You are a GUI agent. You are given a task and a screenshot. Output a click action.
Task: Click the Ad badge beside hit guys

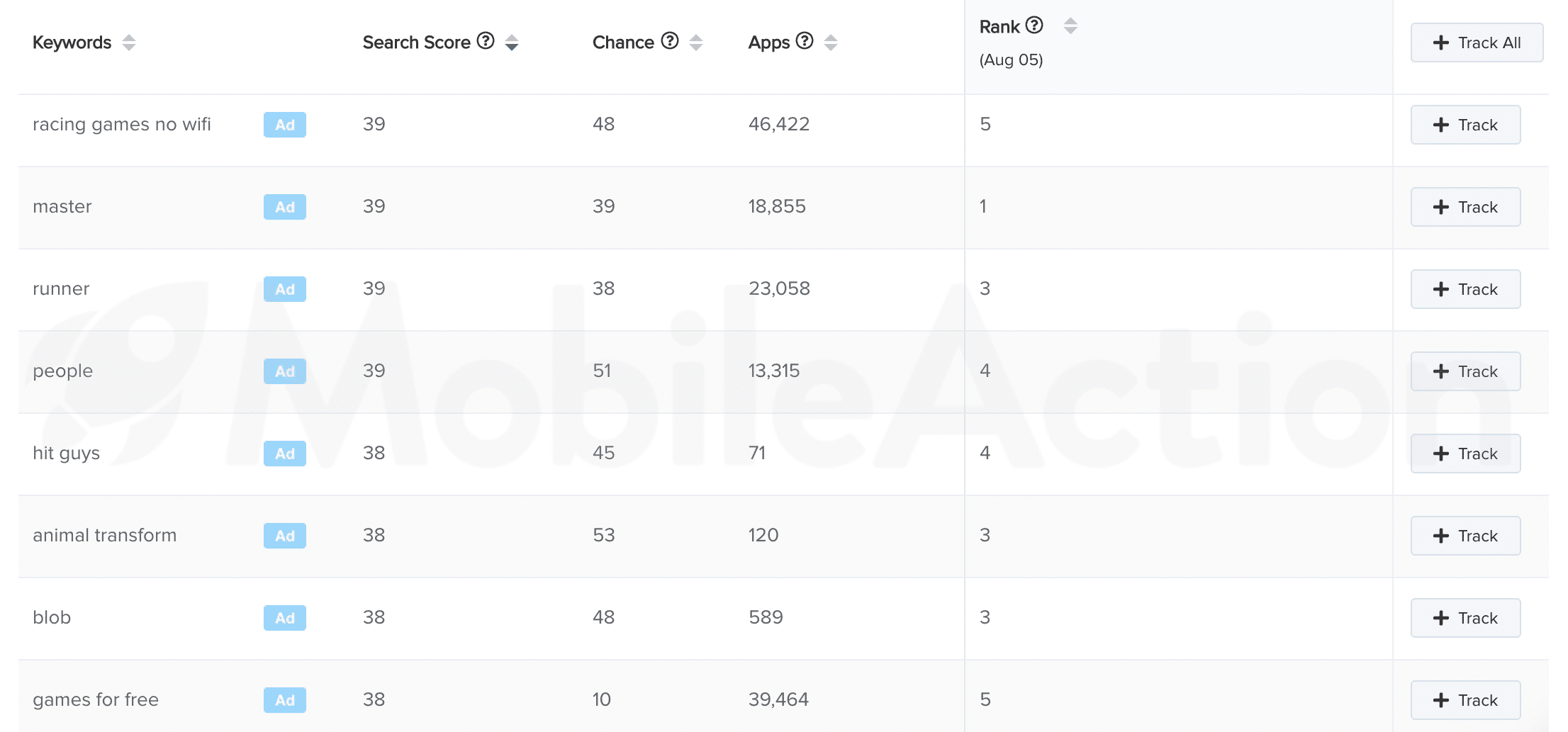(285, 454)
